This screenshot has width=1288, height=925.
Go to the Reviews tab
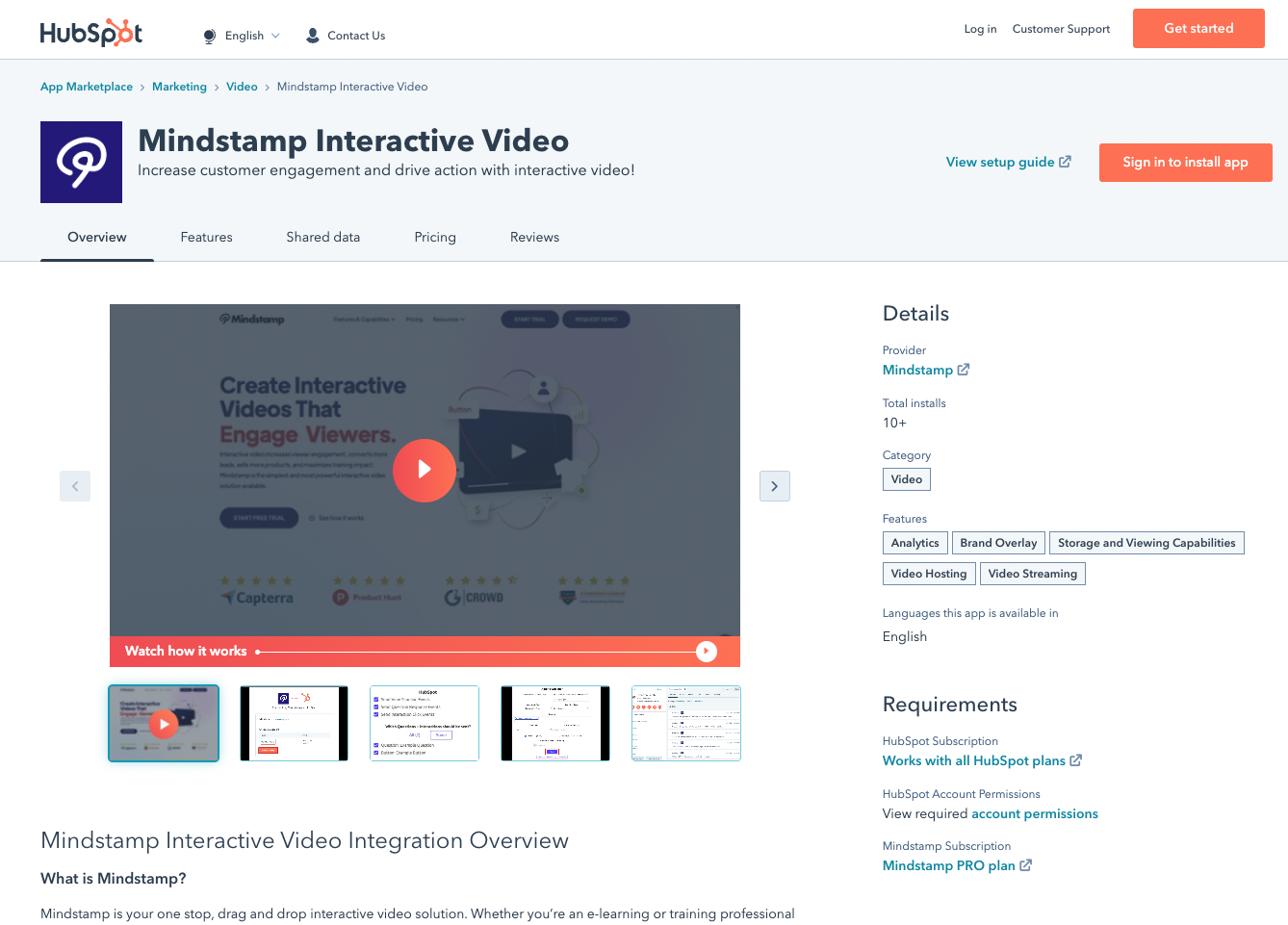pos(534,237)
